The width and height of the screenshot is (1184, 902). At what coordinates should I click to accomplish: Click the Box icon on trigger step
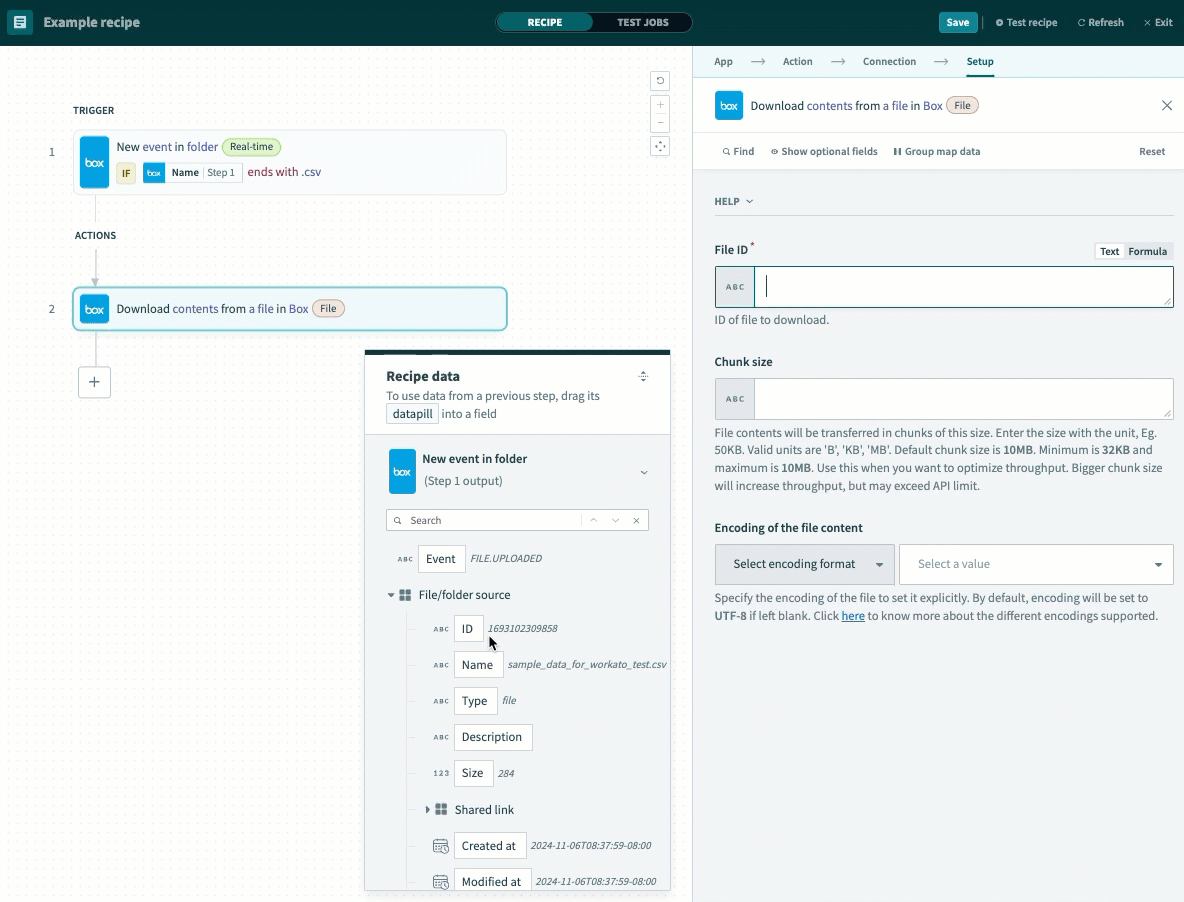point(94,162)
